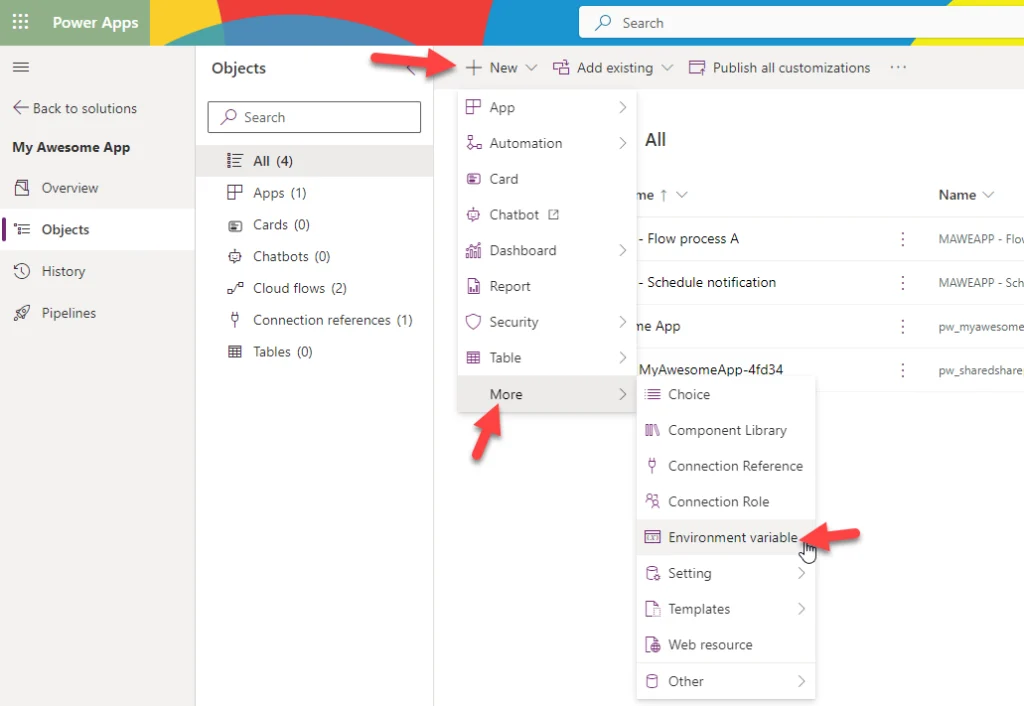Open the More submenu item

point(547,394)
